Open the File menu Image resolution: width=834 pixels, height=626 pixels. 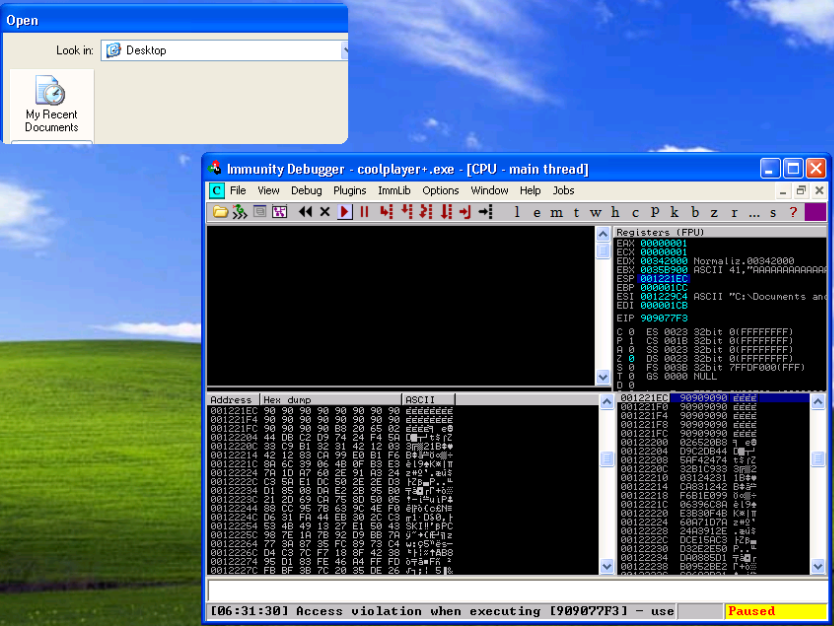pos(238,190)
